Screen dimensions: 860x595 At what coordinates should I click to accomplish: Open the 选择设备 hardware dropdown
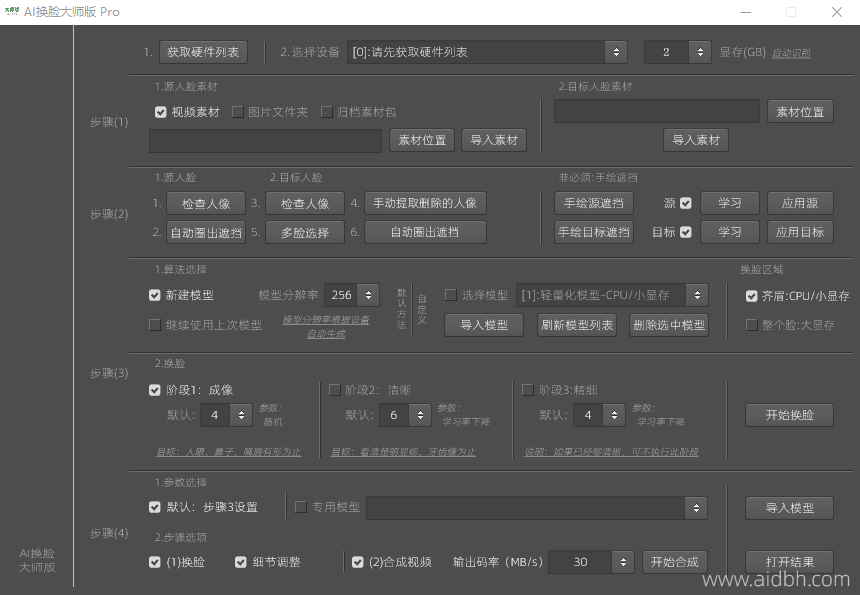[487, 52]
